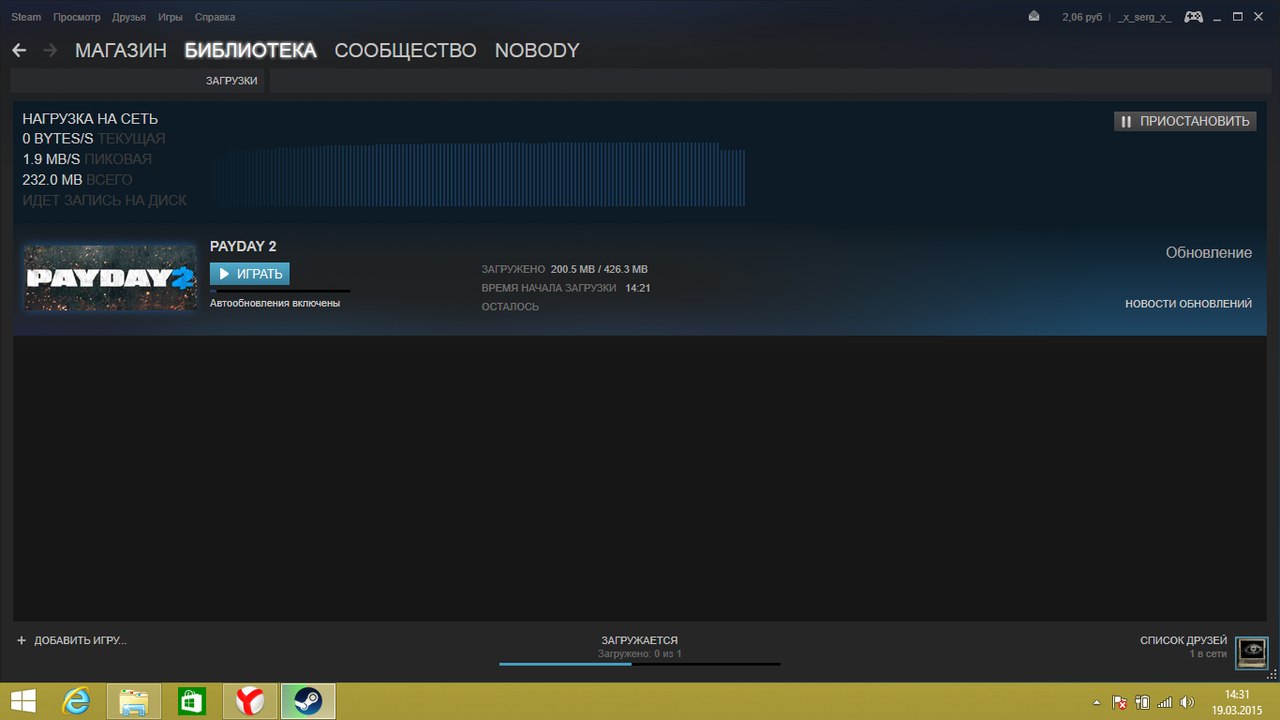The image size is (1280, 720).
Task: Open the _x_serg_x_ account name dropdown
Action: (1146, 17)
